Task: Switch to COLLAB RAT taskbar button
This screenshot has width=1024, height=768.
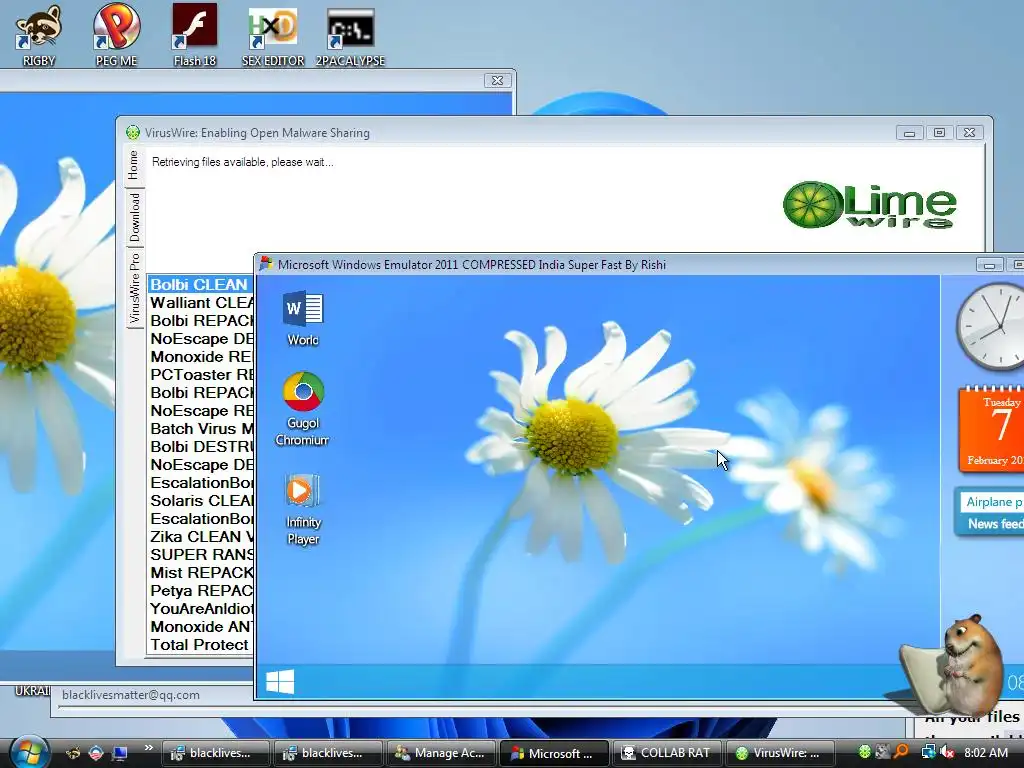Action: coord(666,753)
